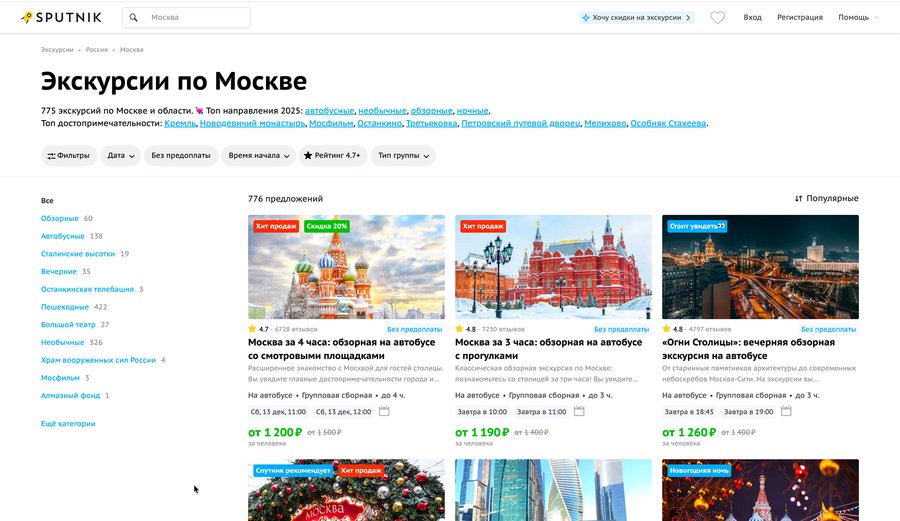Open title Москва за 4 часа tour
Screen dimensions: 900x521
pos(342,349)
